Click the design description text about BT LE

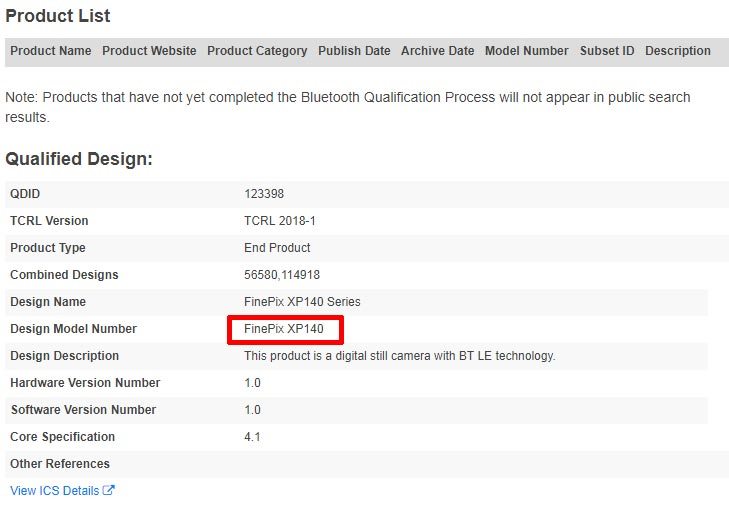coord(399,356)
